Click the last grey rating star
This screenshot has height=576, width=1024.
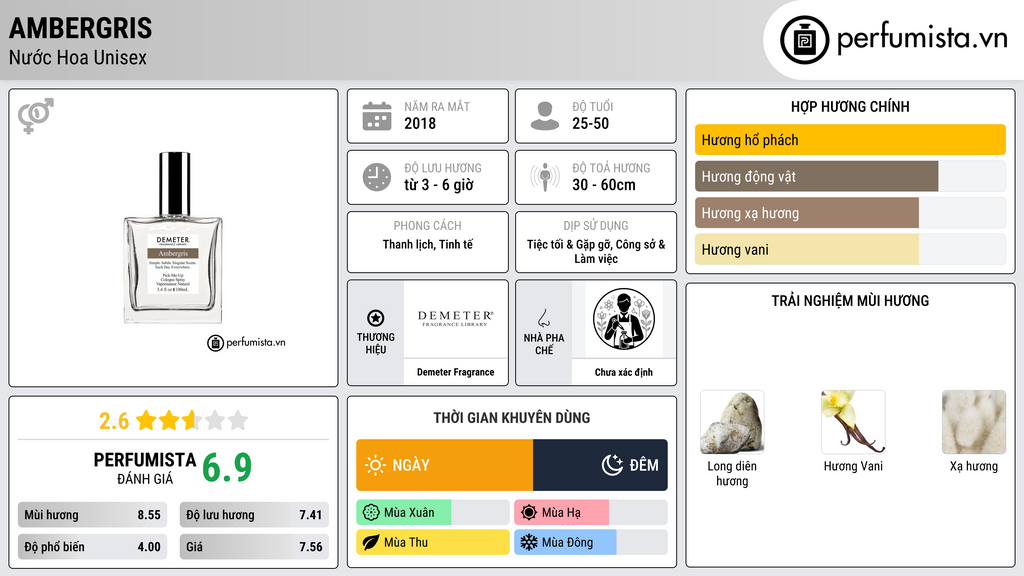(238, 420)
